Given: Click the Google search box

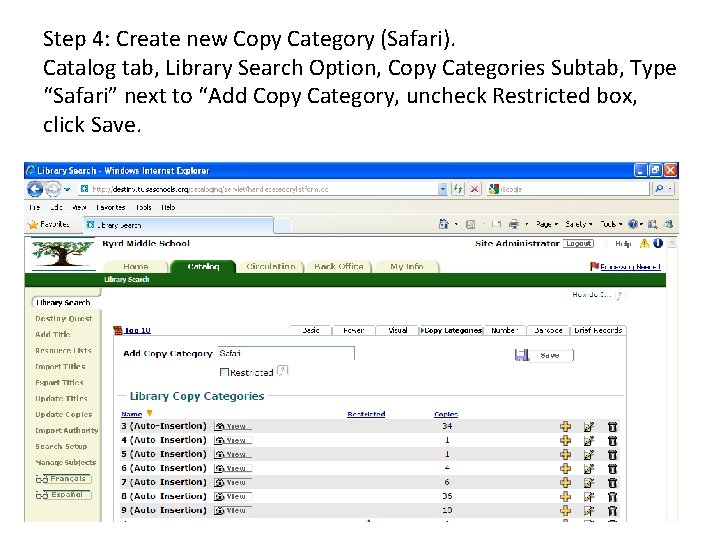Looking at the screenshot, I should 568,189.
